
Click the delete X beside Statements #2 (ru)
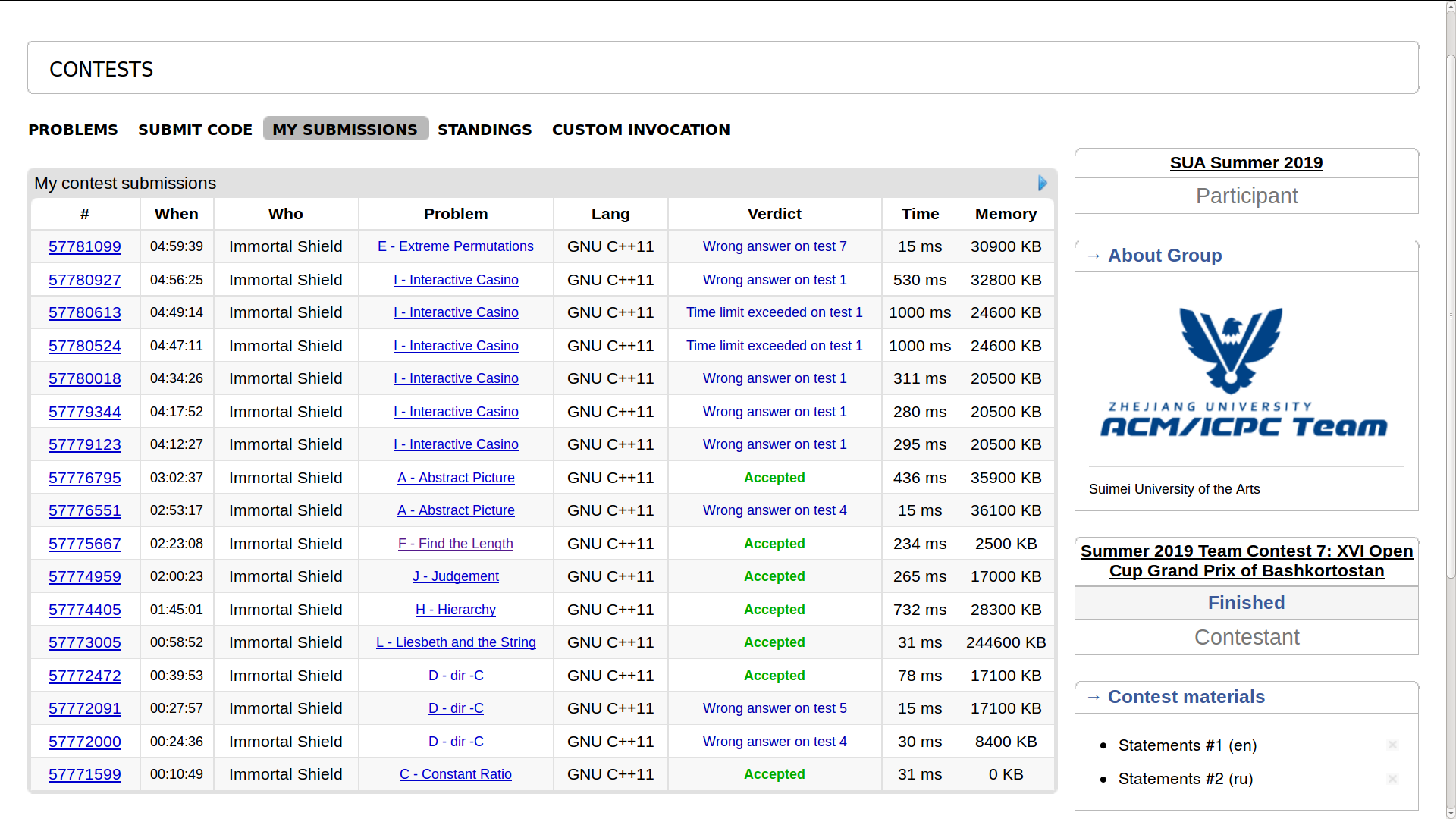[1392, 779]
